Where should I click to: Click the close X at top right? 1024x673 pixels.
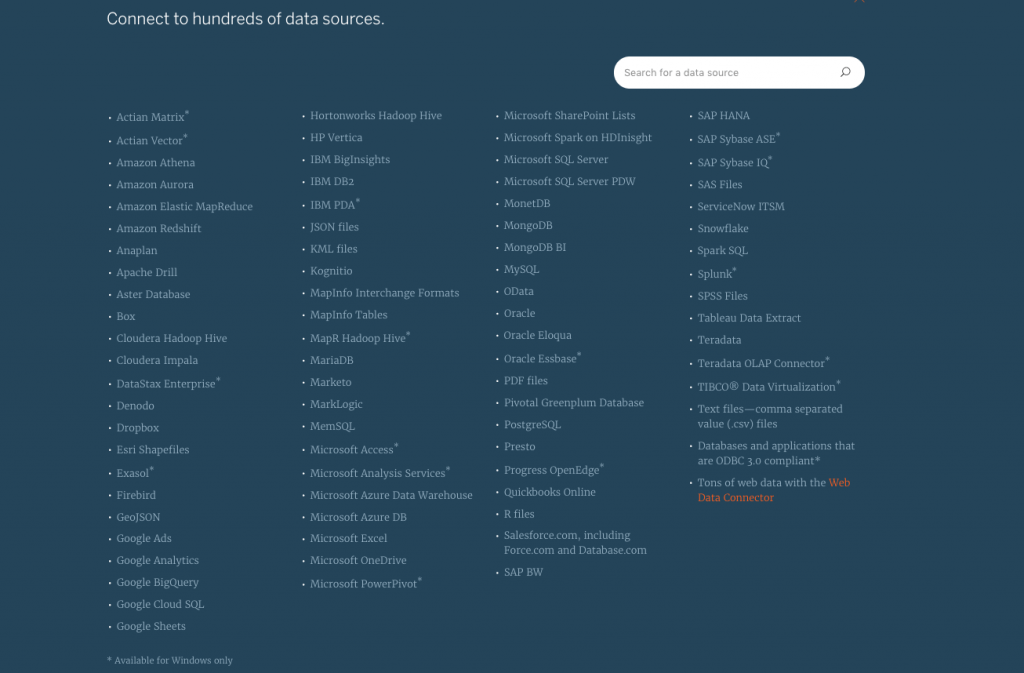[859, 3]
